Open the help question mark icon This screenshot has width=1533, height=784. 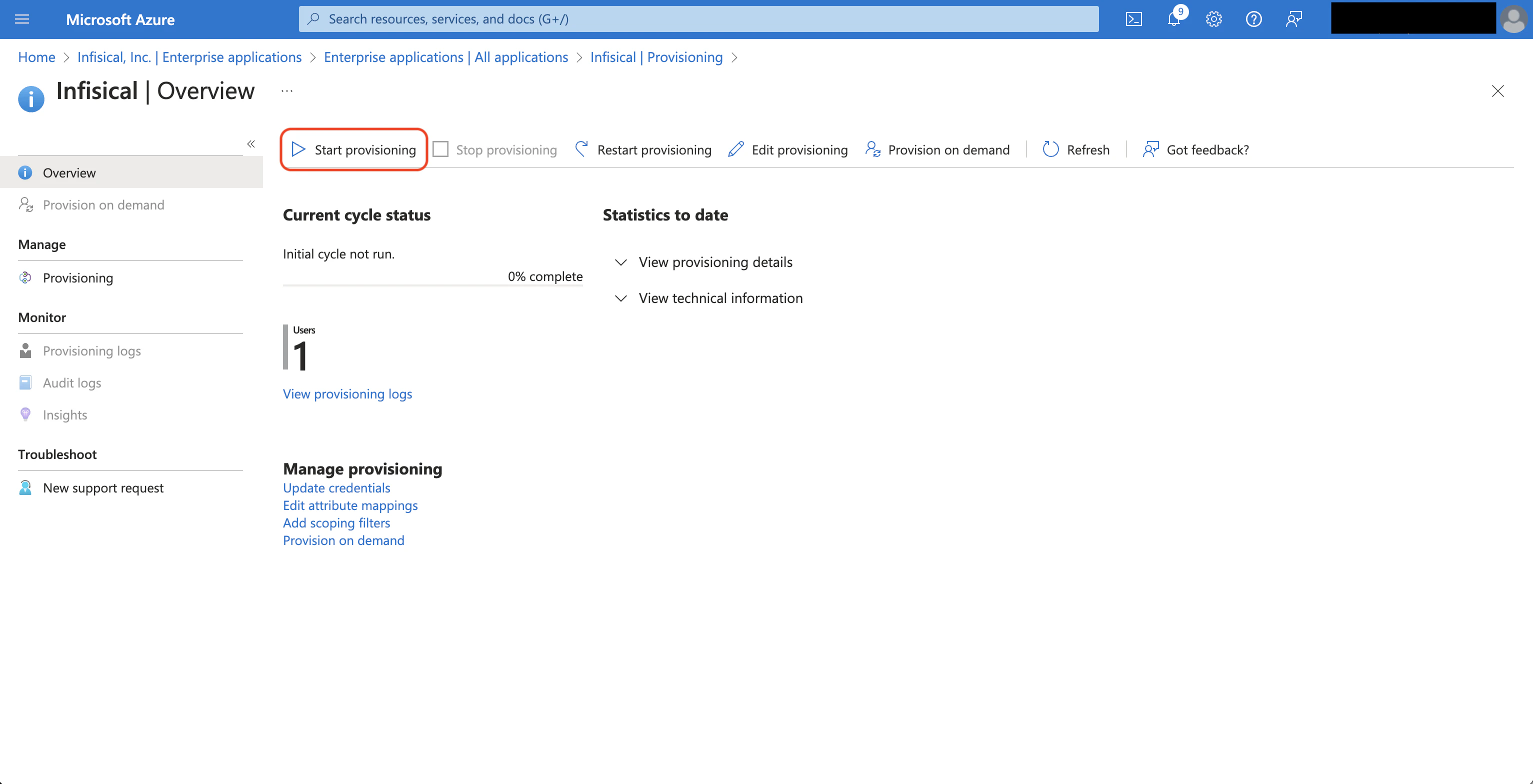1254,19
